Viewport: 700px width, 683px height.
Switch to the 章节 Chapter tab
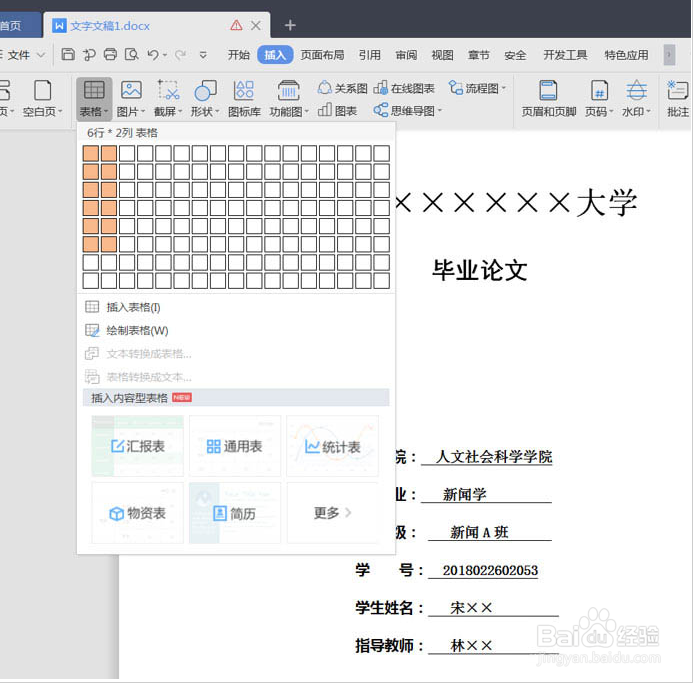[479, 55]
